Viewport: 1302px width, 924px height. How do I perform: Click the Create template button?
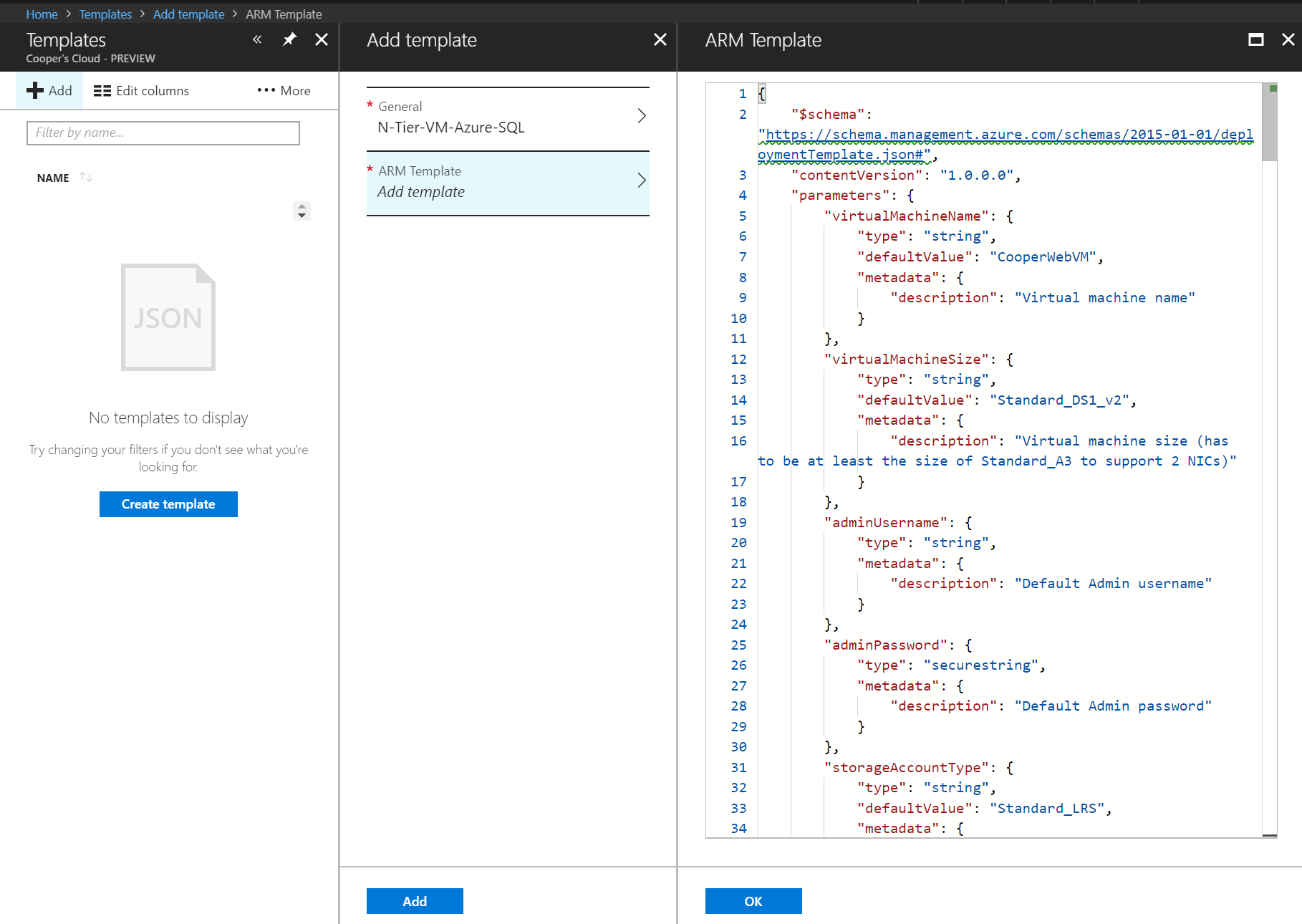coord(168,504)
